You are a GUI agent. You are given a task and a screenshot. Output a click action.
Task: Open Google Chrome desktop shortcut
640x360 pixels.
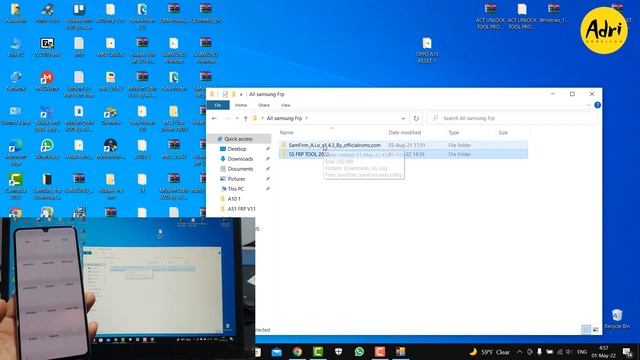pos(16,212)
